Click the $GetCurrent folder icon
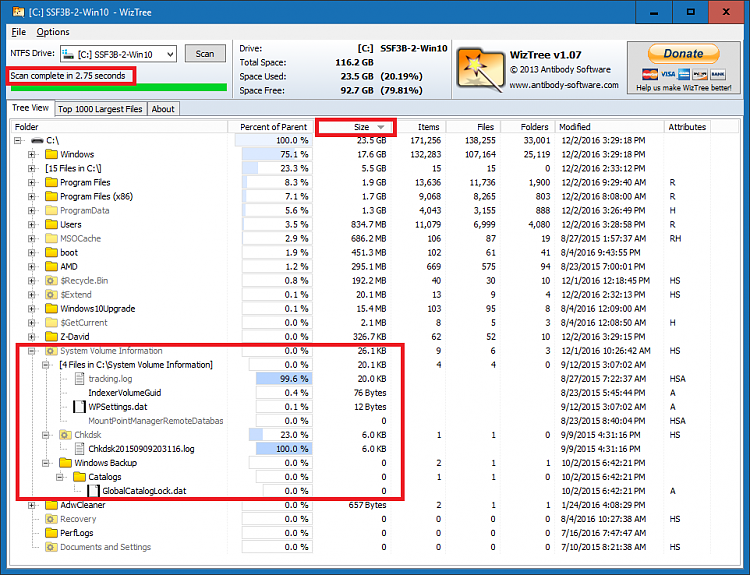The image size is (750, 575). tap(51, 322)
